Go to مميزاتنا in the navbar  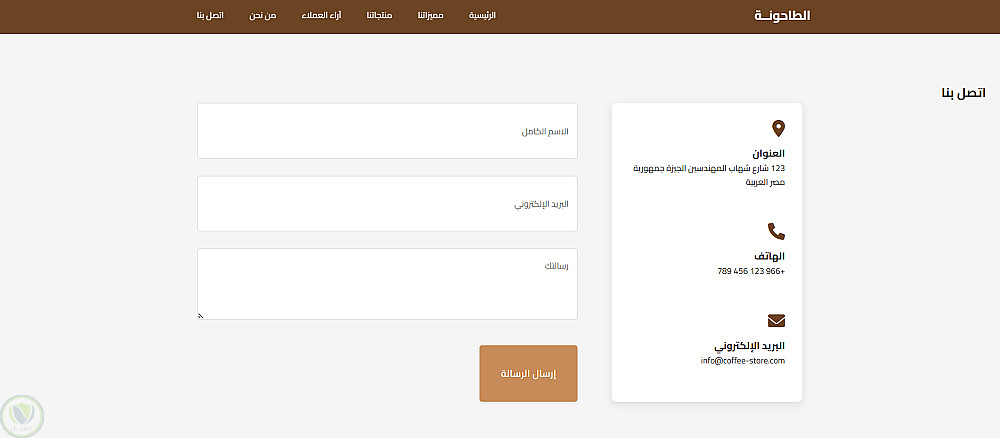(x=430, y=15)
